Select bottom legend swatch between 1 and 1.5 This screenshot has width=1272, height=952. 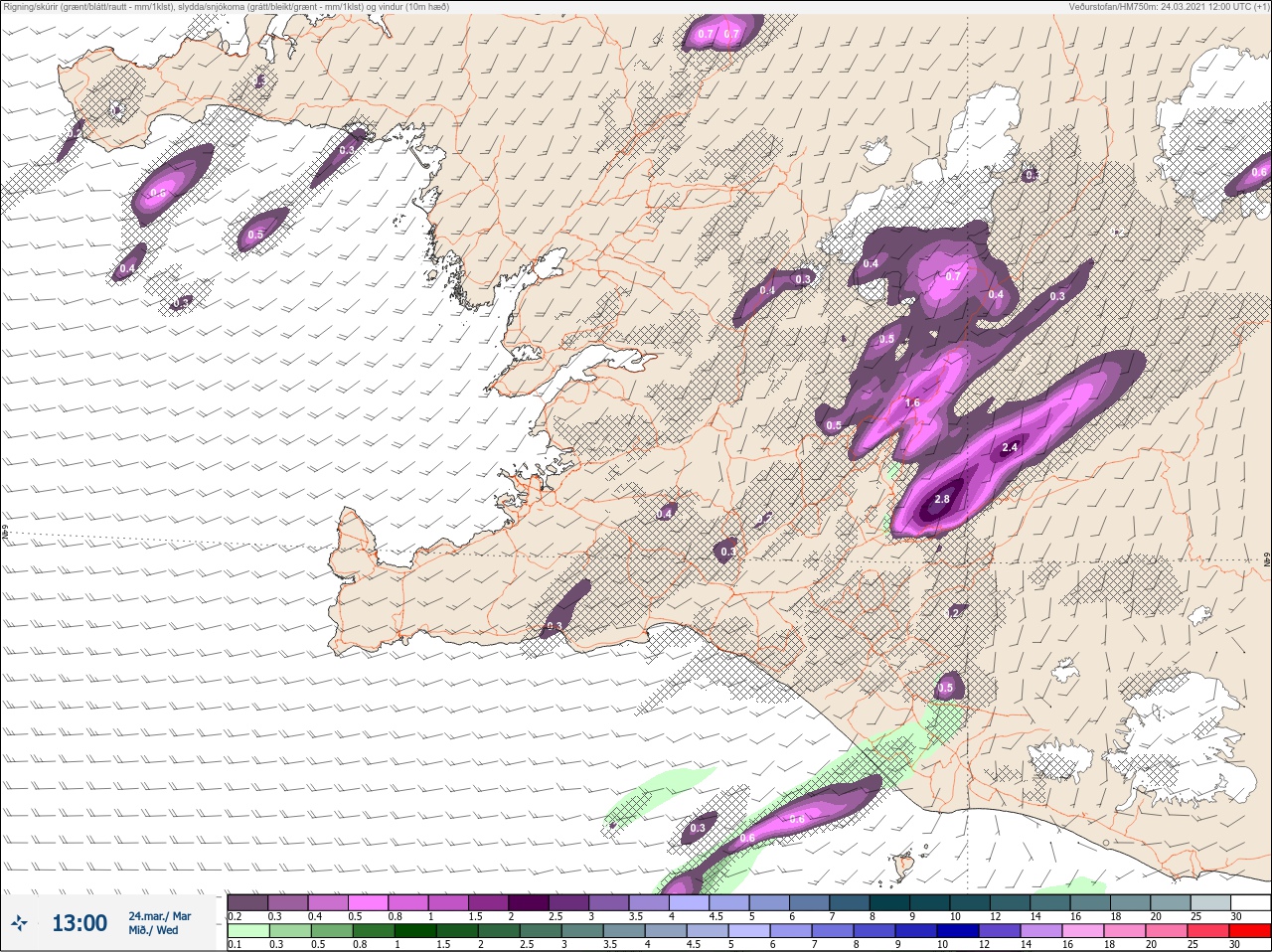click(415, 931)
